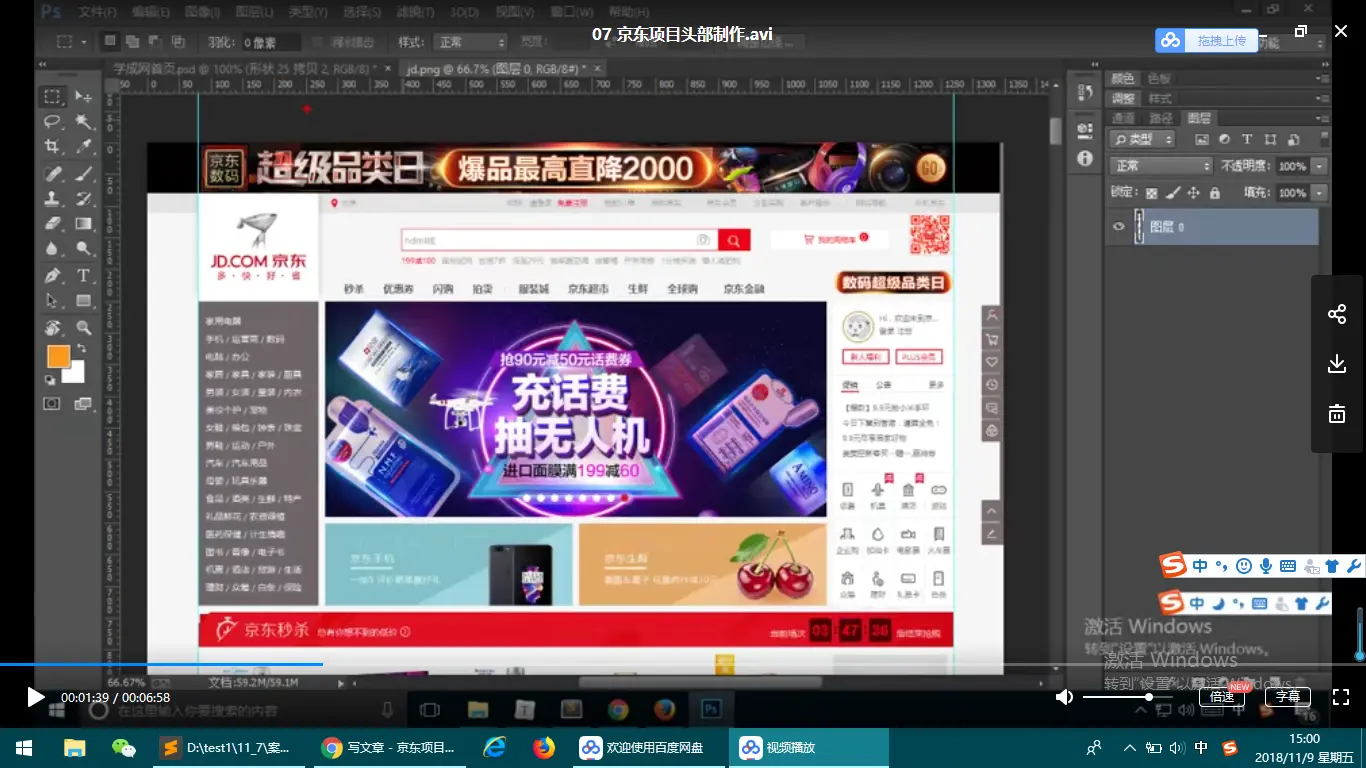1366x768 pixels.
Task: Toggle Quick Mask mode button
Action: 52,403
